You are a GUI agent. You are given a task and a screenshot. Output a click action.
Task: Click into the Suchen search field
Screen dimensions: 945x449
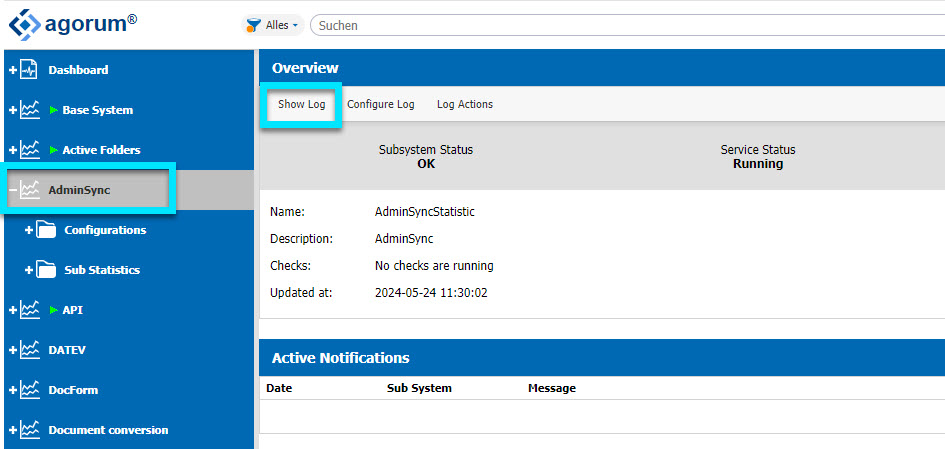click(x=627, y=25)
